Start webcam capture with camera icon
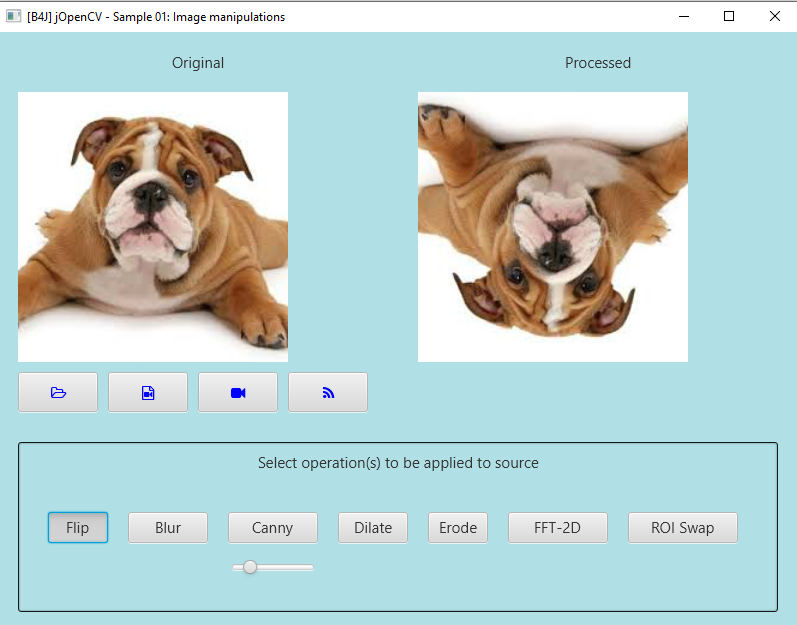The height and width of the screenshot is (625, 797). [238, 392]
